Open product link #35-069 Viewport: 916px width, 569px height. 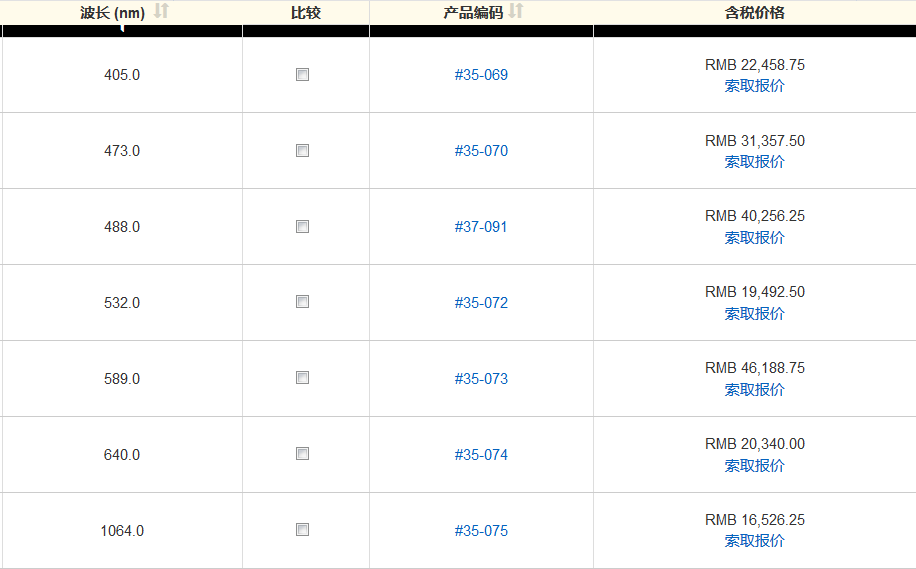tap(481, 75)
